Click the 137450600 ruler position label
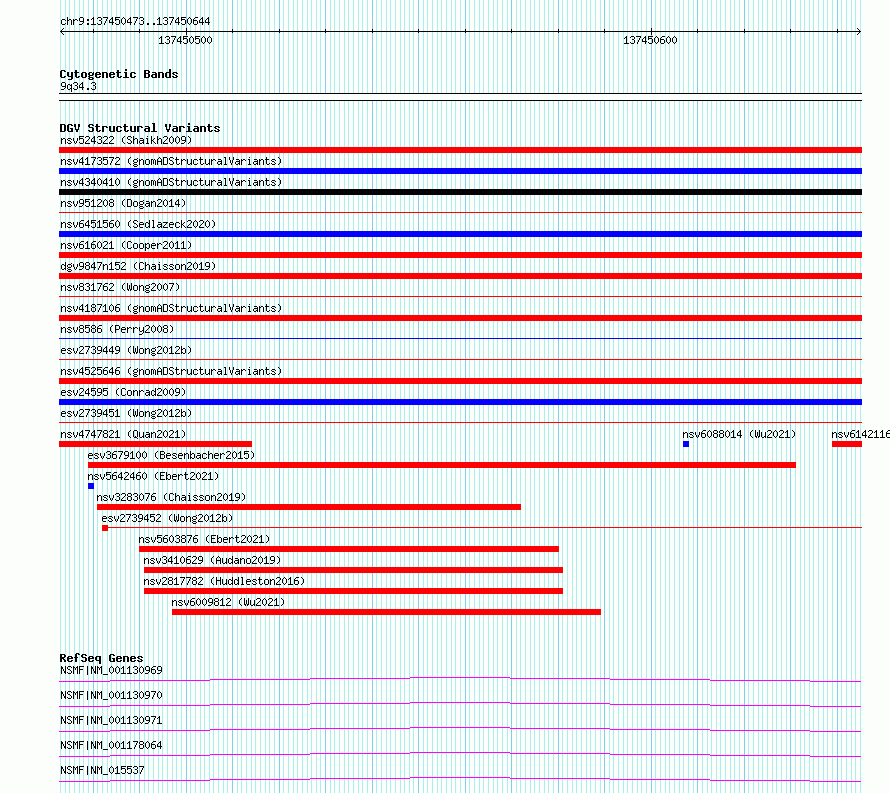This screenshot has height=793, width=890. pyautogui.click(x=650, y=40)
